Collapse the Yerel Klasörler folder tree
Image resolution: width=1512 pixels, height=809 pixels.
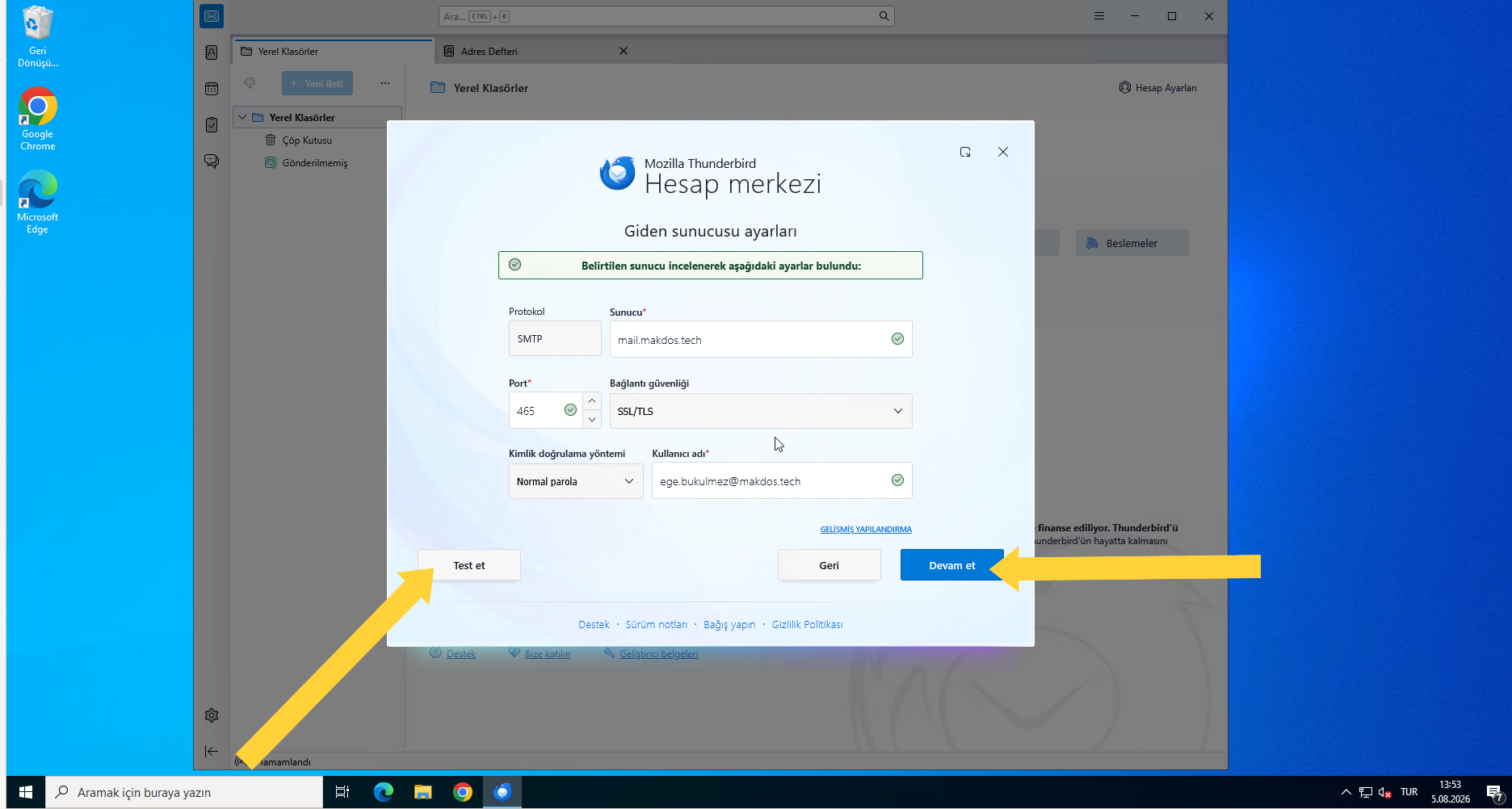[242, 117]
